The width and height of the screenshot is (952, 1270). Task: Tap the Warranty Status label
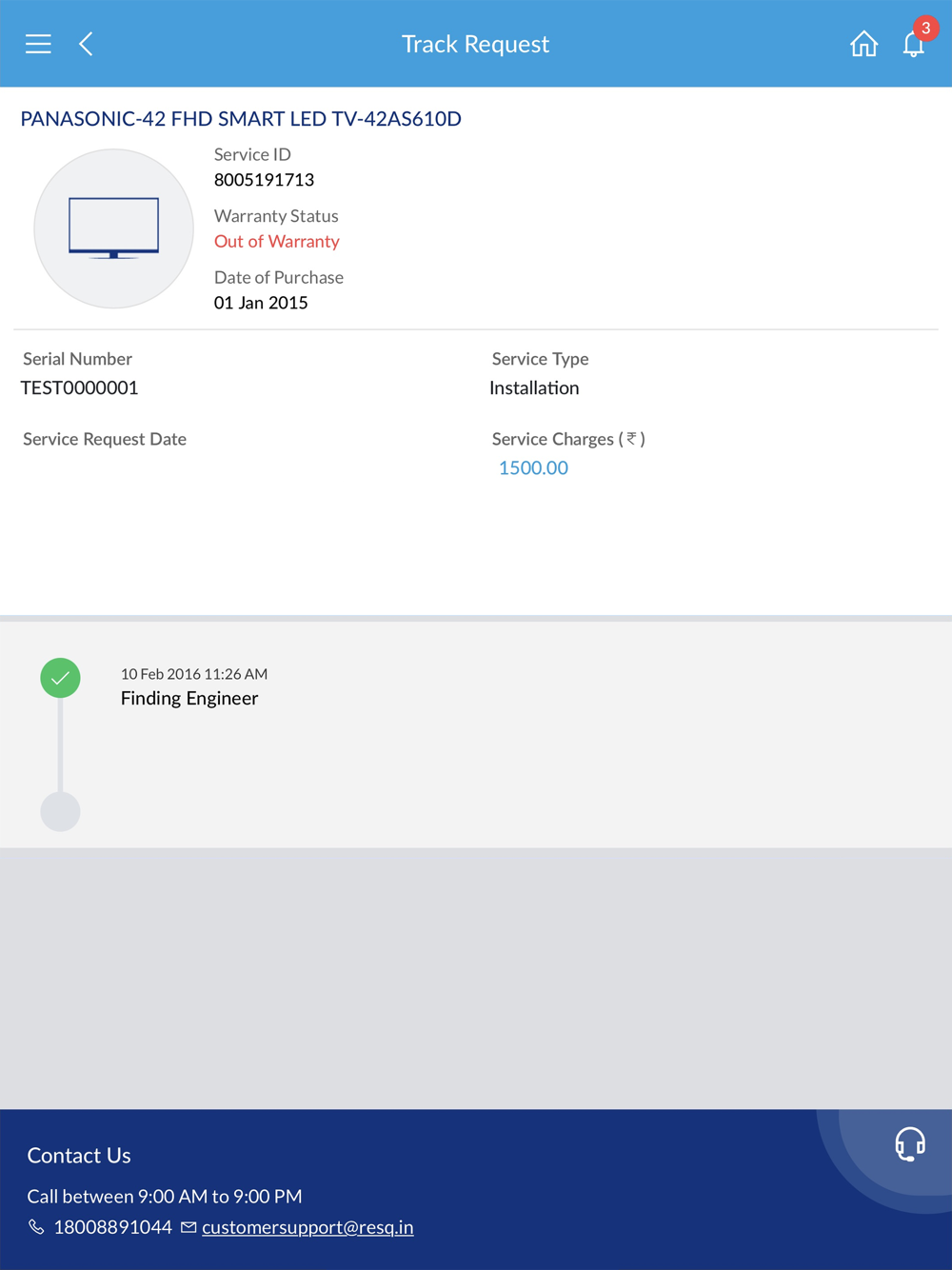276,216
